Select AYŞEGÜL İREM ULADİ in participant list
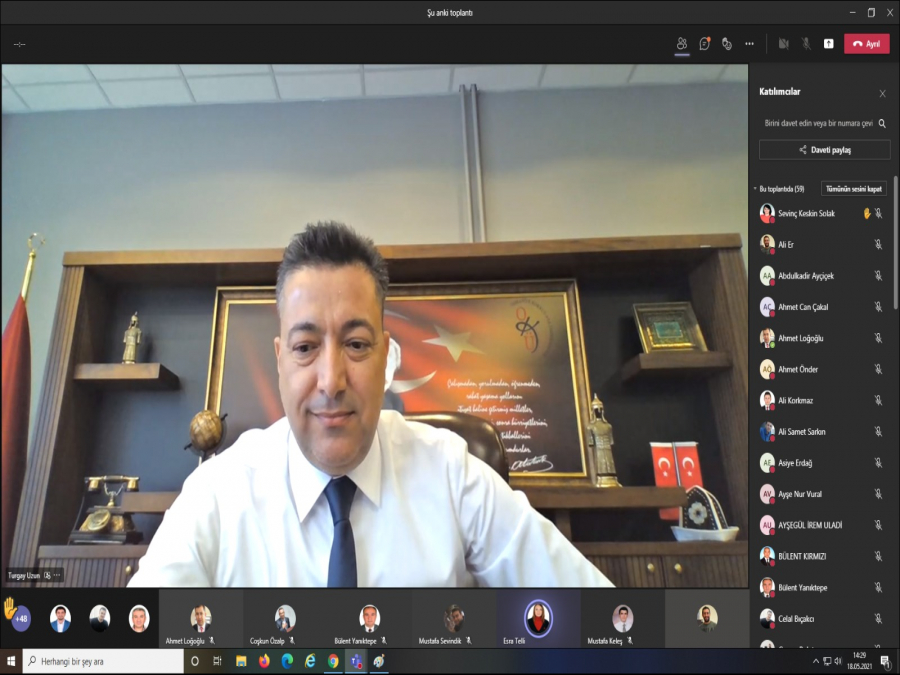Viewport: 900px width, 675px height. tap(822, 525)
